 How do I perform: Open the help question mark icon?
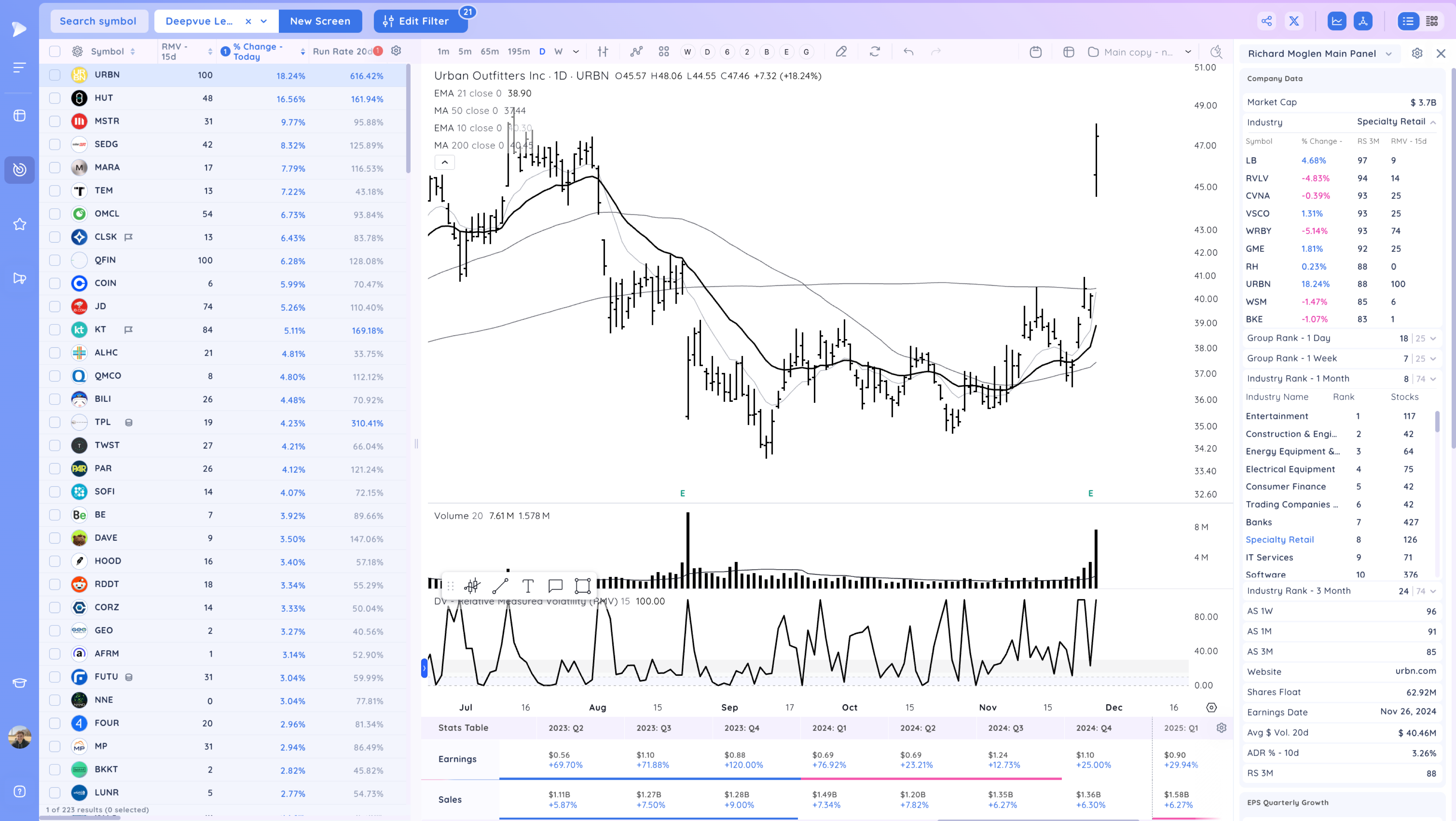pyautogui.click(x=20, y=791)
